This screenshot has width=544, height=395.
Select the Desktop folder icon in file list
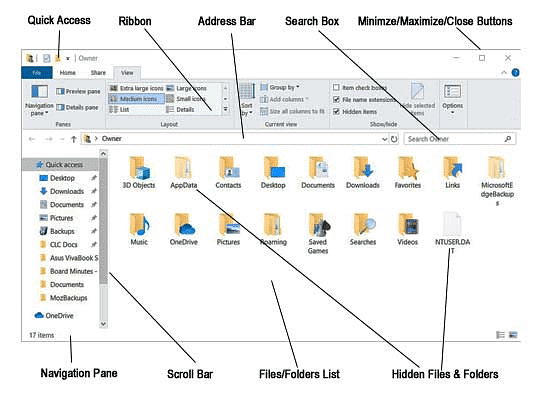tap(273, 173)
